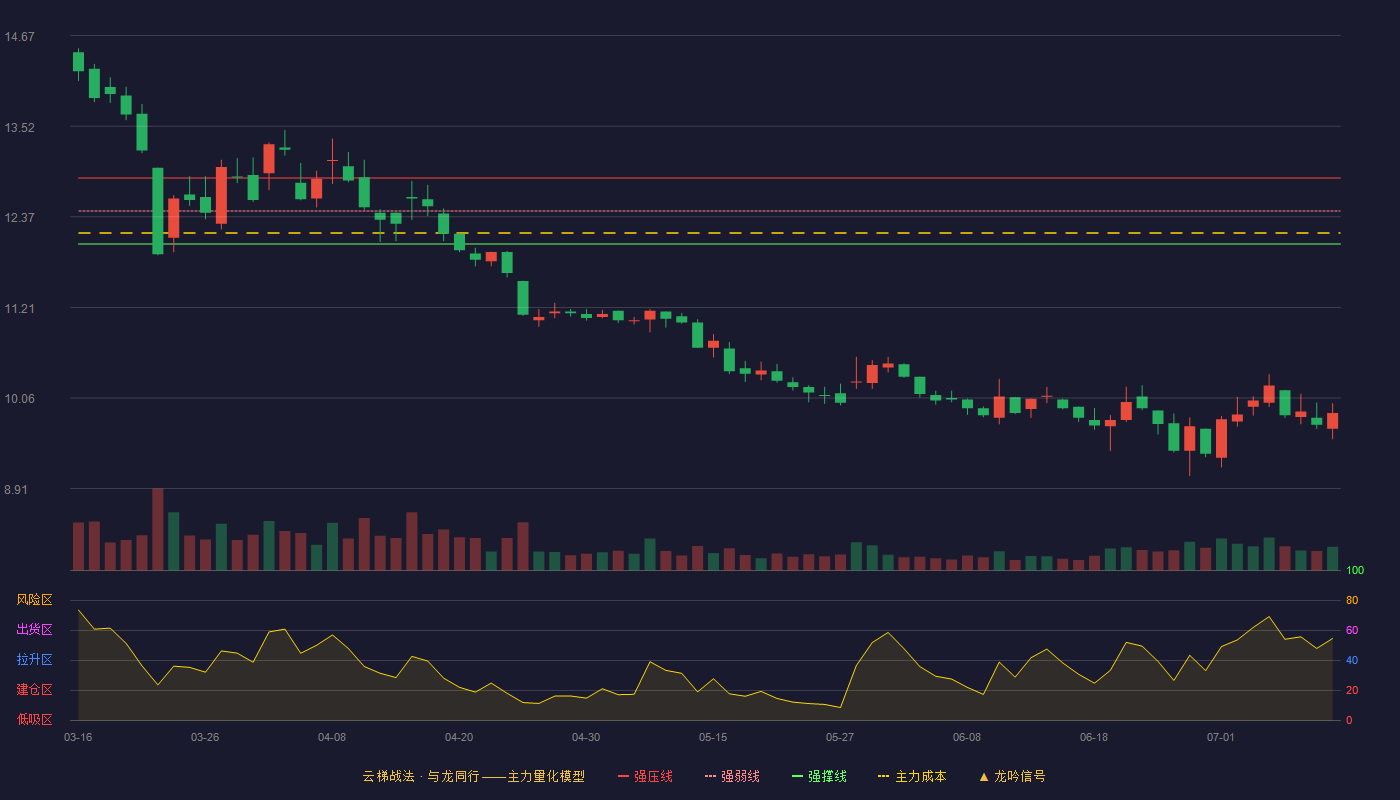This screenshot has height=800, width=1400.
Task: Click the 05-15 date label
Action: click(x=713, y=737)
